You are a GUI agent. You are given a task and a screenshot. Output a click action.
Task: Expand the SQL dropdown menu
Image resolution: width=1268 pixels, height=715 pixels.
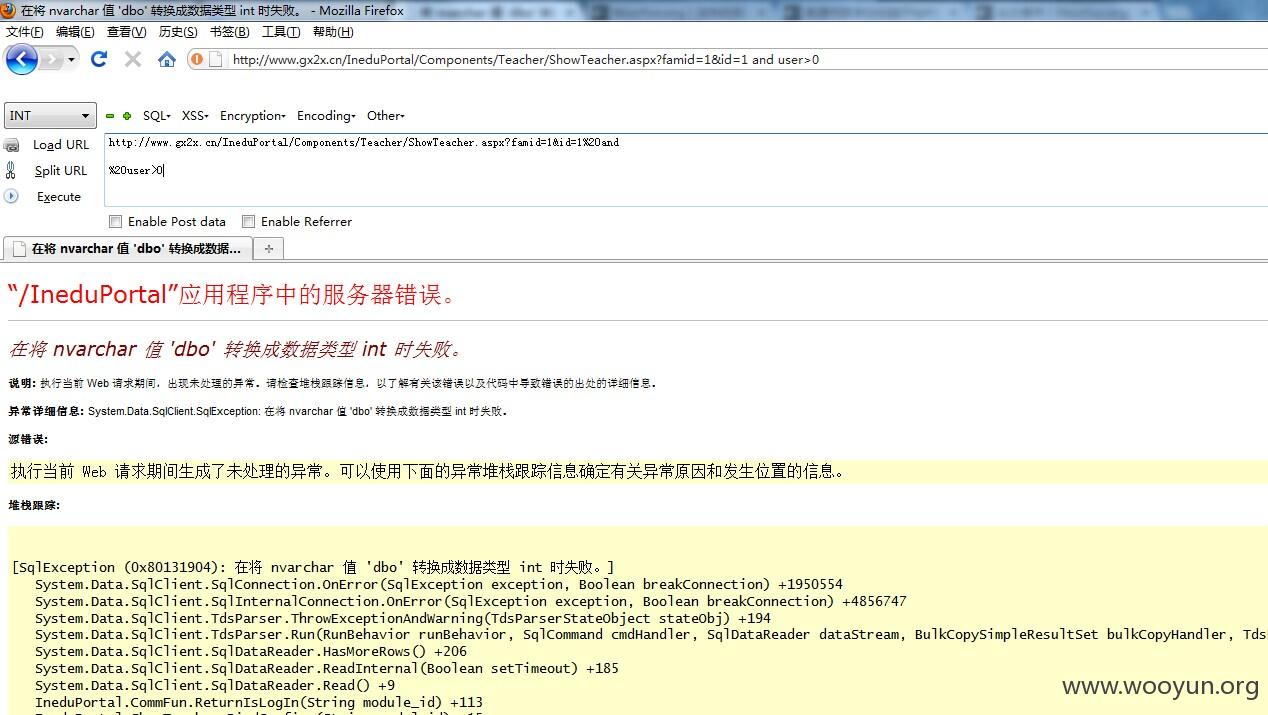click(157, 116)
